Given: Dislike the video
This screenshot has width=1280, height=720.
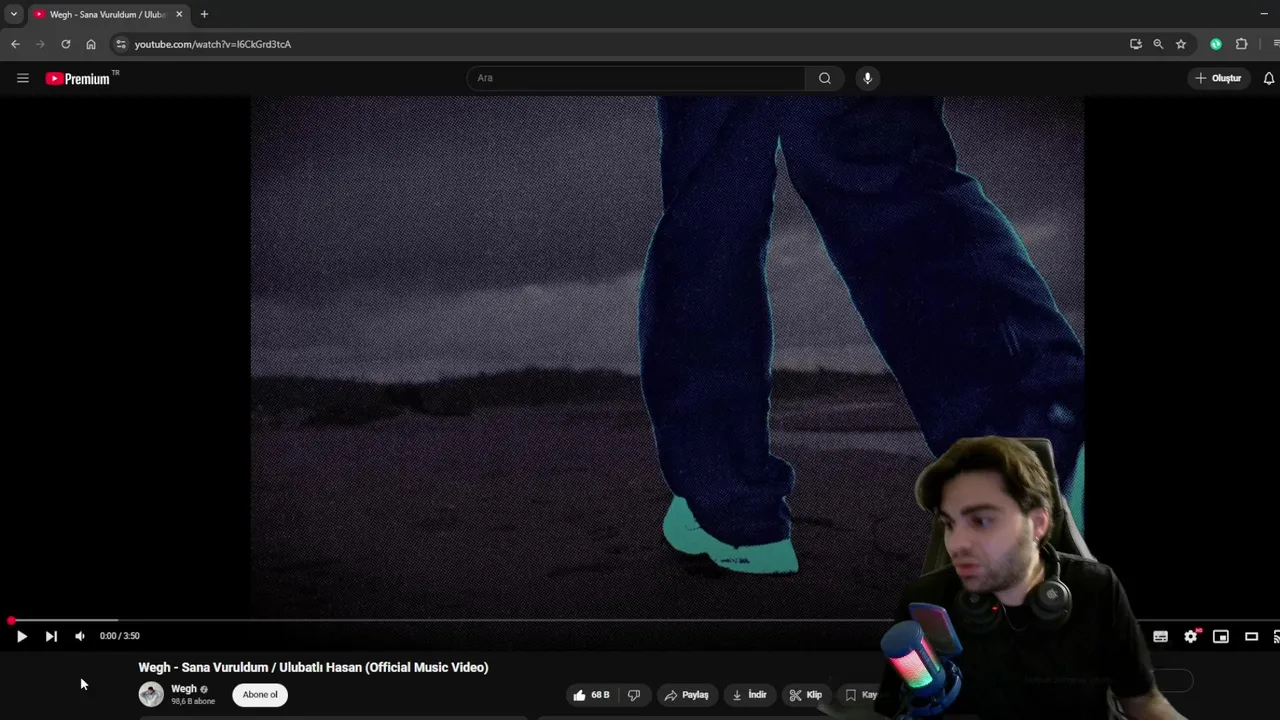Looking at the screenshot, I should 634,695.
